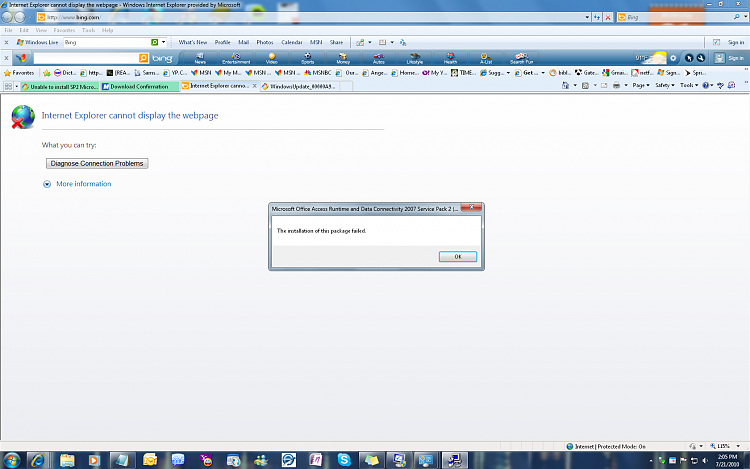
Task: Open Windows Media Player taskbar icon
Action: pyautogui.click(x=94, y=460)
